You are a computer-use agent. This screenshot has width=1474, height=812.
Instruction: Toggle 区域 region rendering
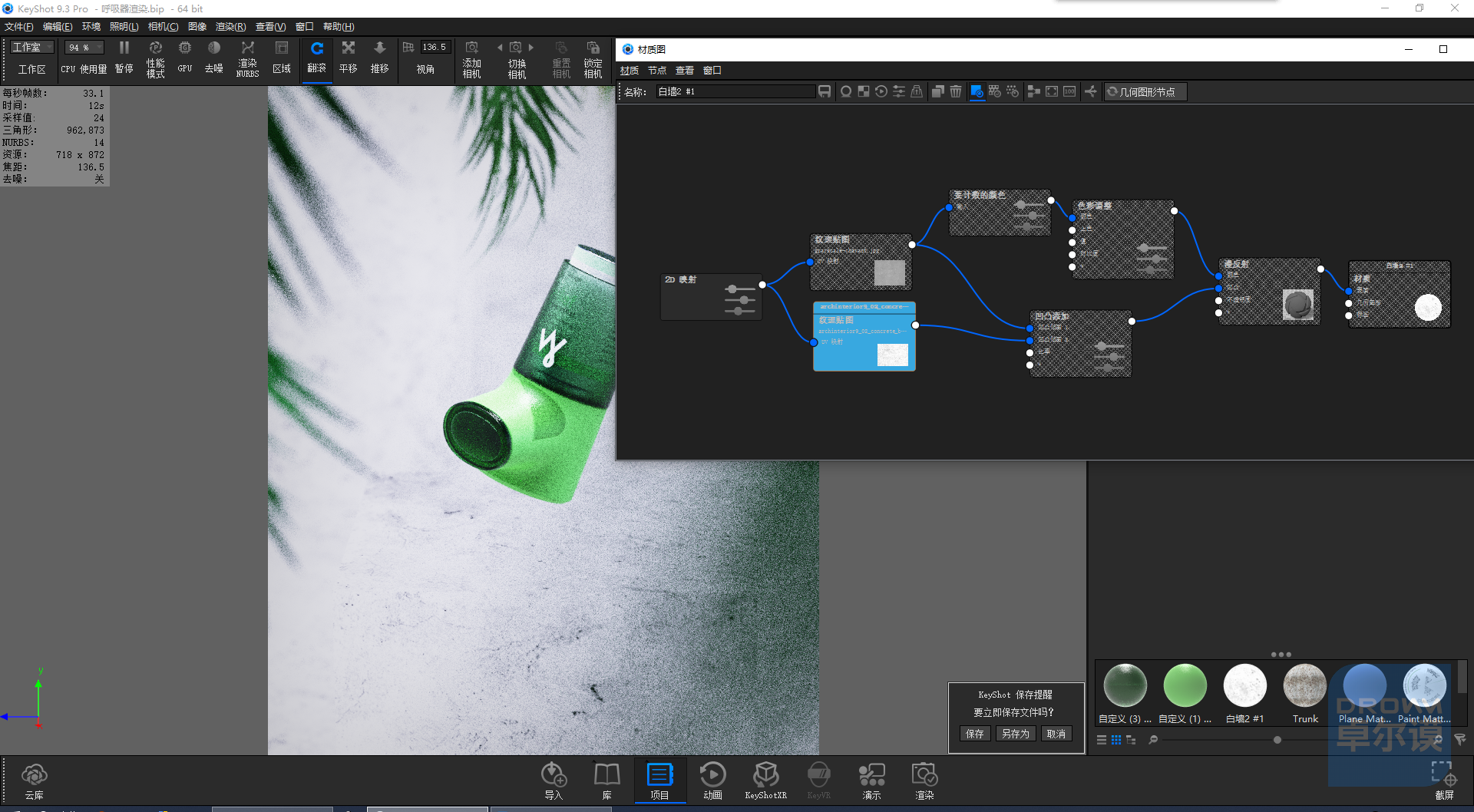(282, 58)
